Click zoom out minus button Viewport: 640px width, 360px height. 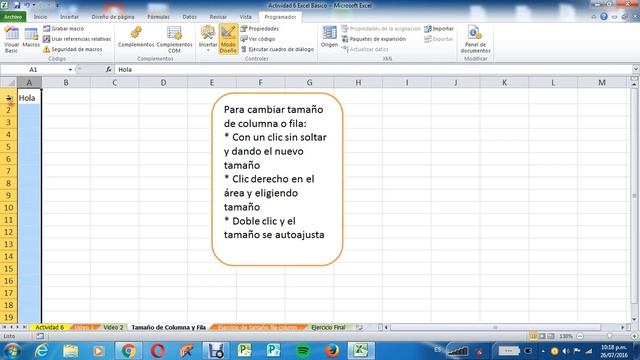(580, 336)
